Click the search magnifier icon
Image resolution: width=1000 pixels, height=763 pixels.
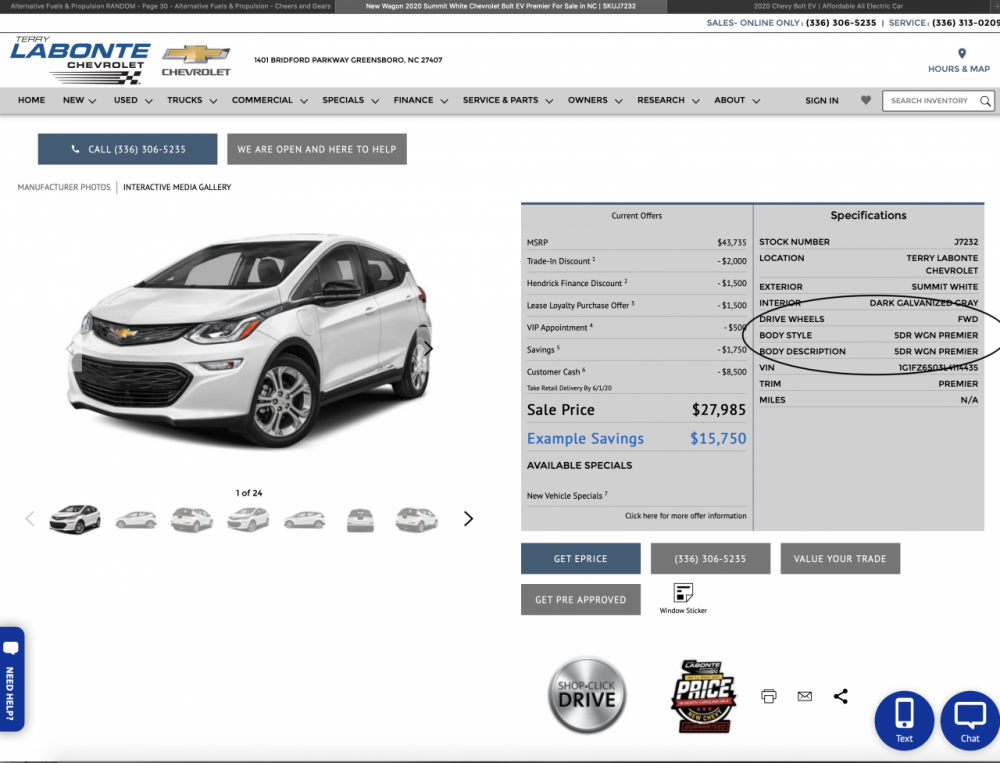985,101
